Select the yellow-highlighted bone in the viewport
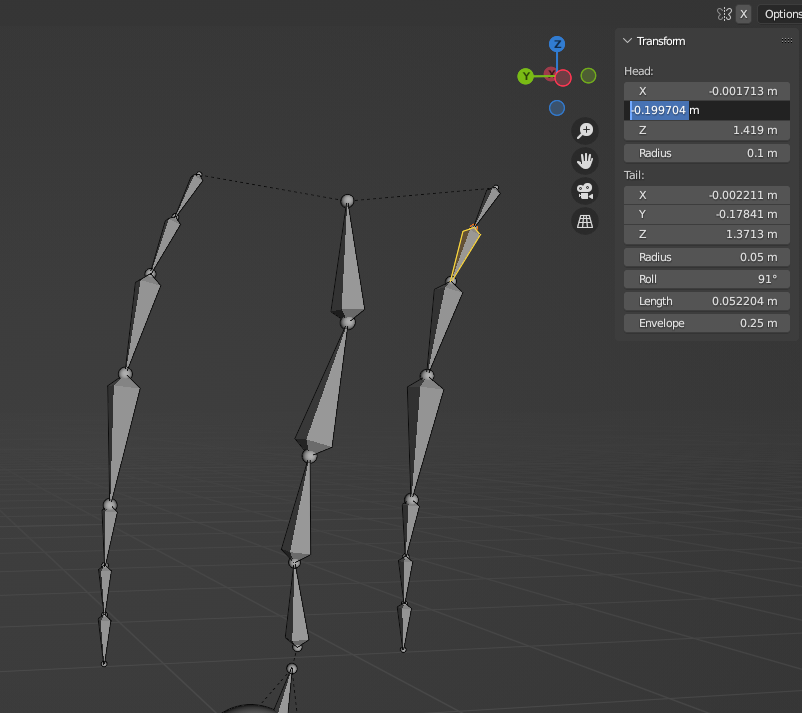The width and height of the screenshot is (802, 713). pyautogui.click(x=464, y=250)
